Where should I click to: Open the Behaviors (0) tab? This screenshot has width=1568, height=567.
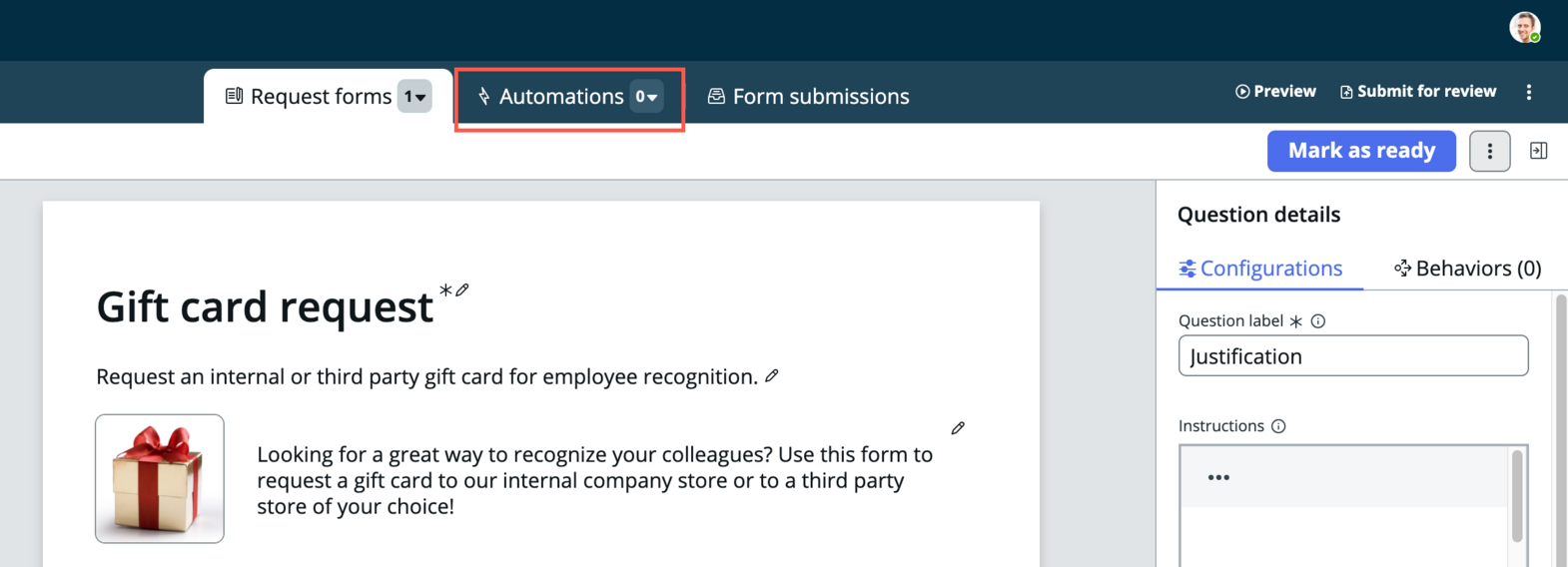pos(1467,269)
